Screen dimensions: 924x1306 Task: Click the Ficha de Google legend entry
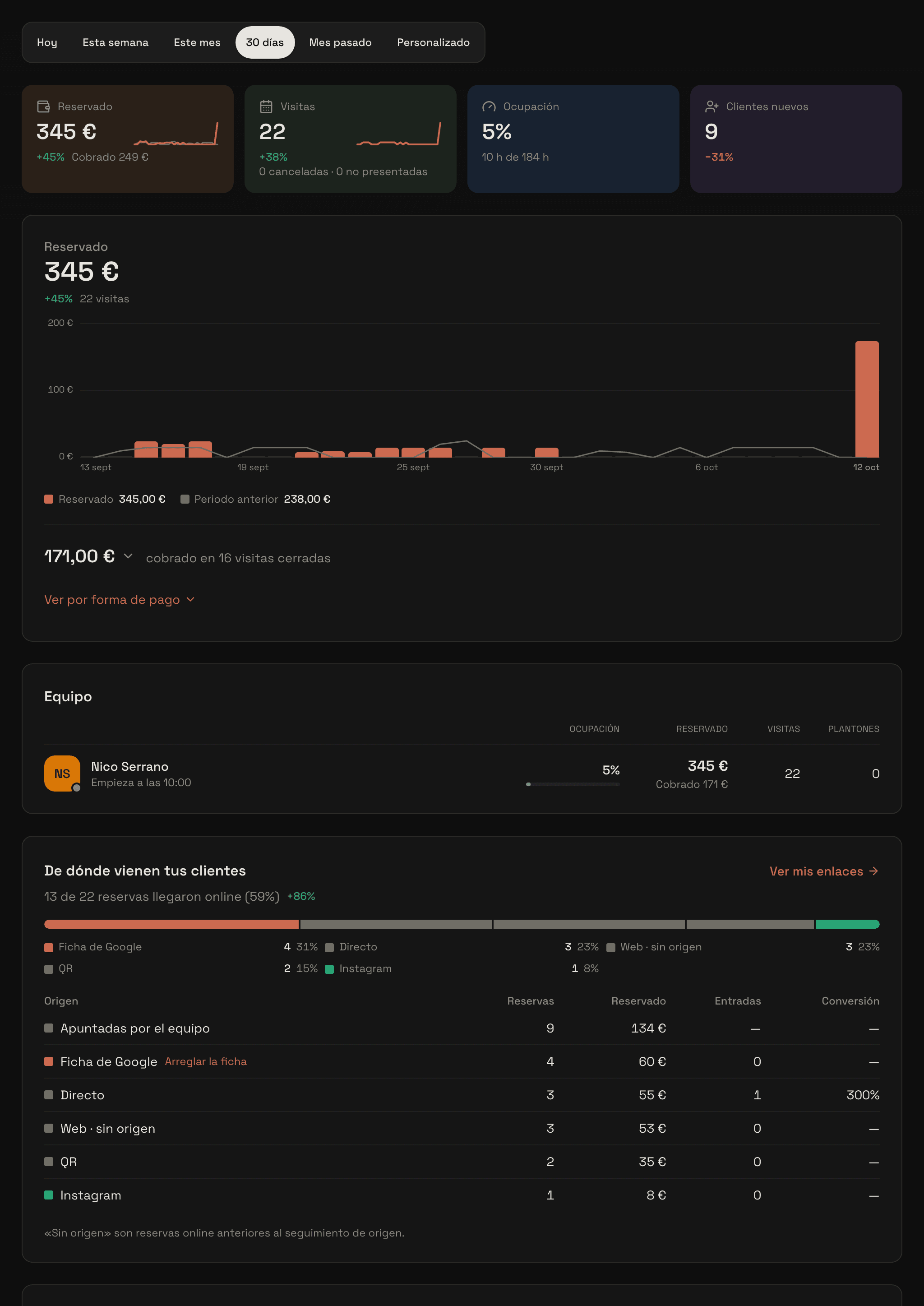click(181, 947)
